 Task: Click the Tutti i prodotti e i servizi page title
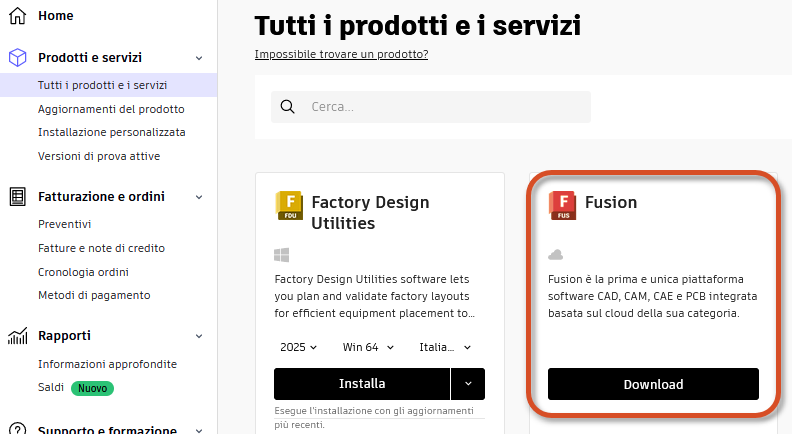418,25
